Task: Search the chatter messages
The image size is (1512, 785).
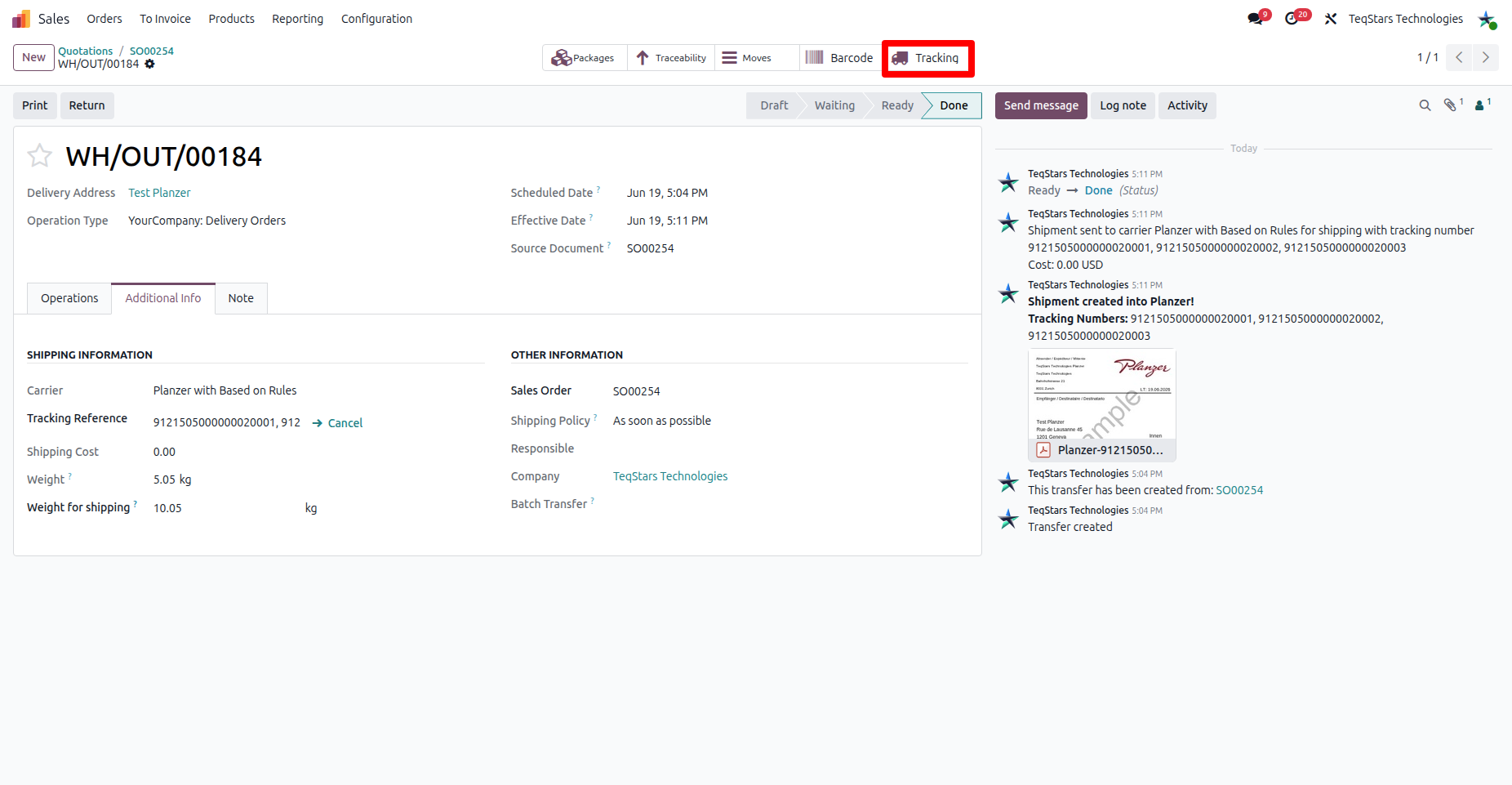Action: [x=1425, y=105]
